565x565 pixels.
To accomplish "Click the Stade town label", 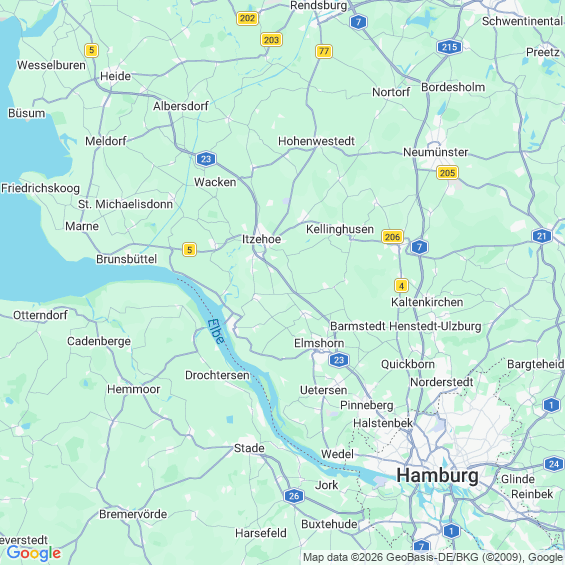I will click(x=249, y=448).
